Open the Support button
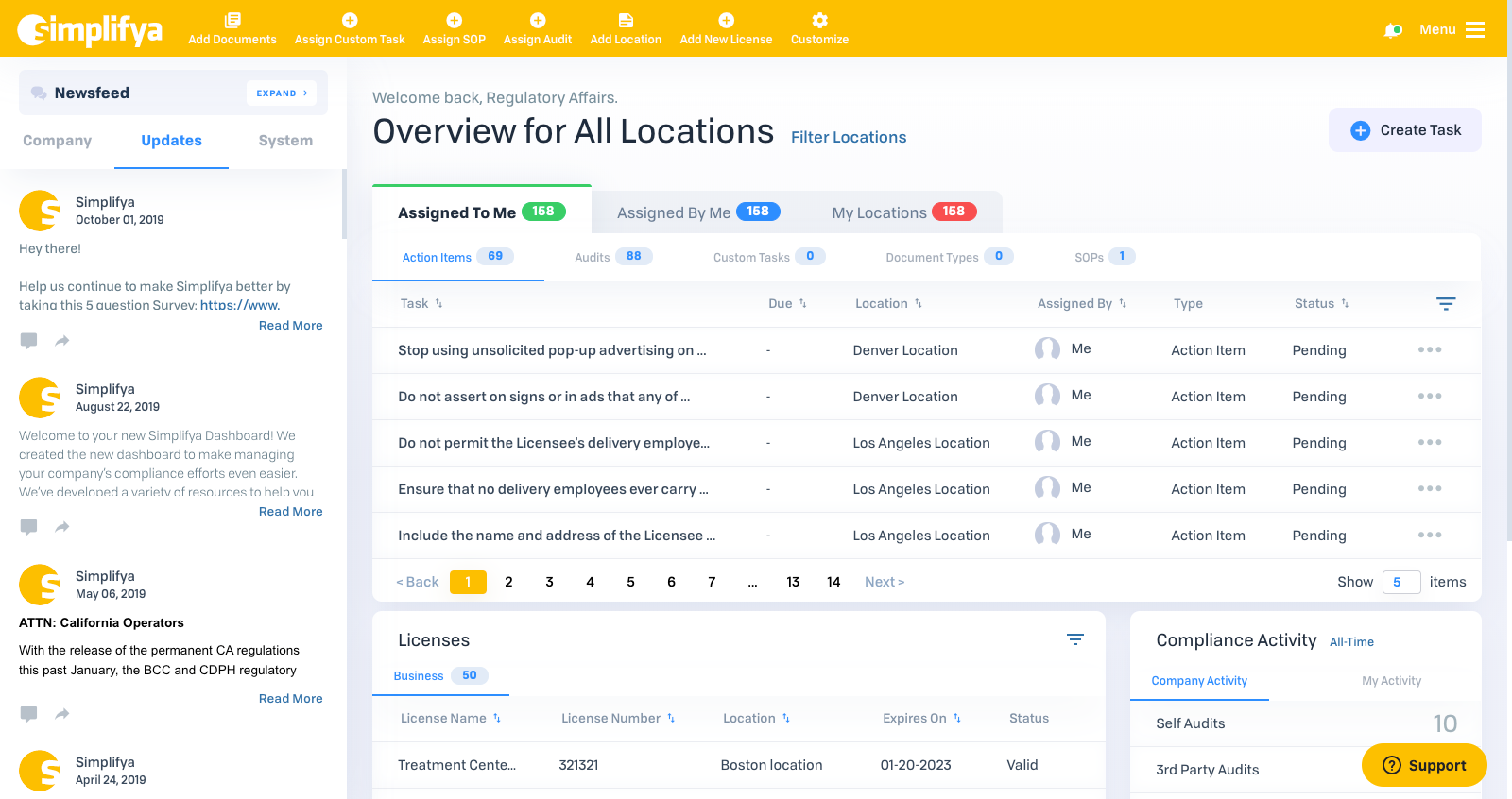This screenshot has height=799, width=1512. pos(1424,765)
